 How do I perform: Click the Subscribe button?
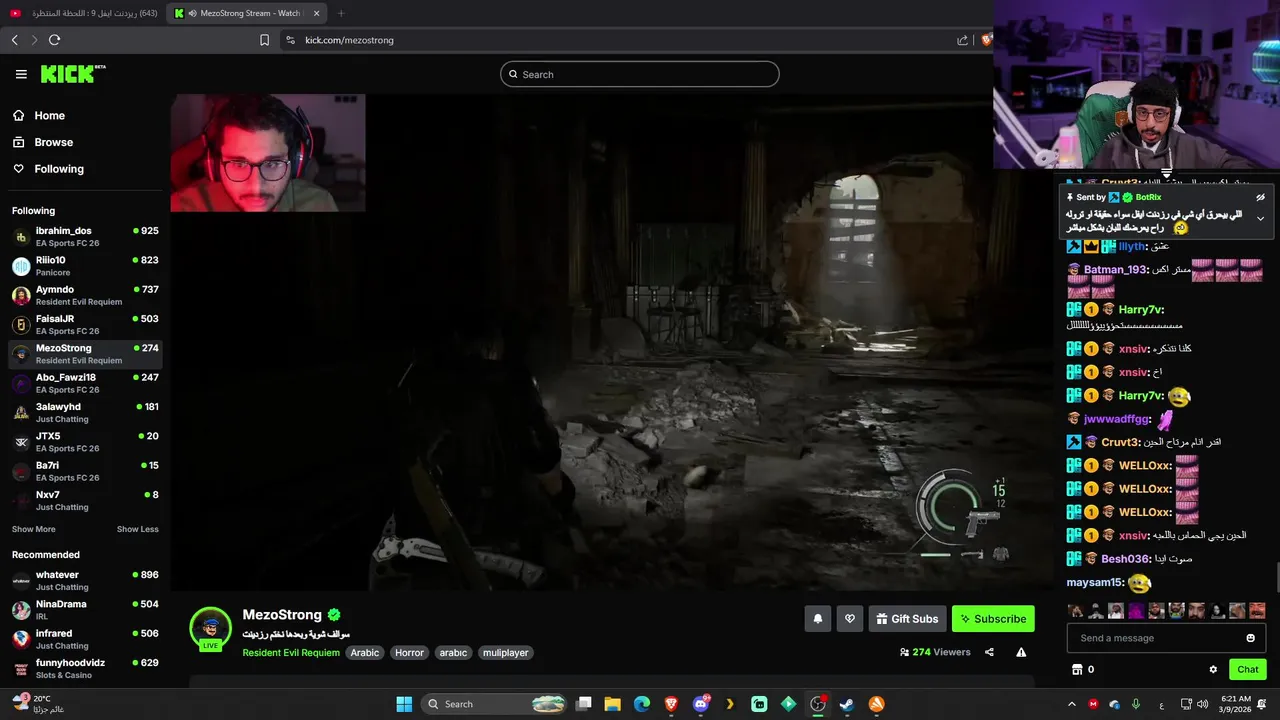click(993, 619)
